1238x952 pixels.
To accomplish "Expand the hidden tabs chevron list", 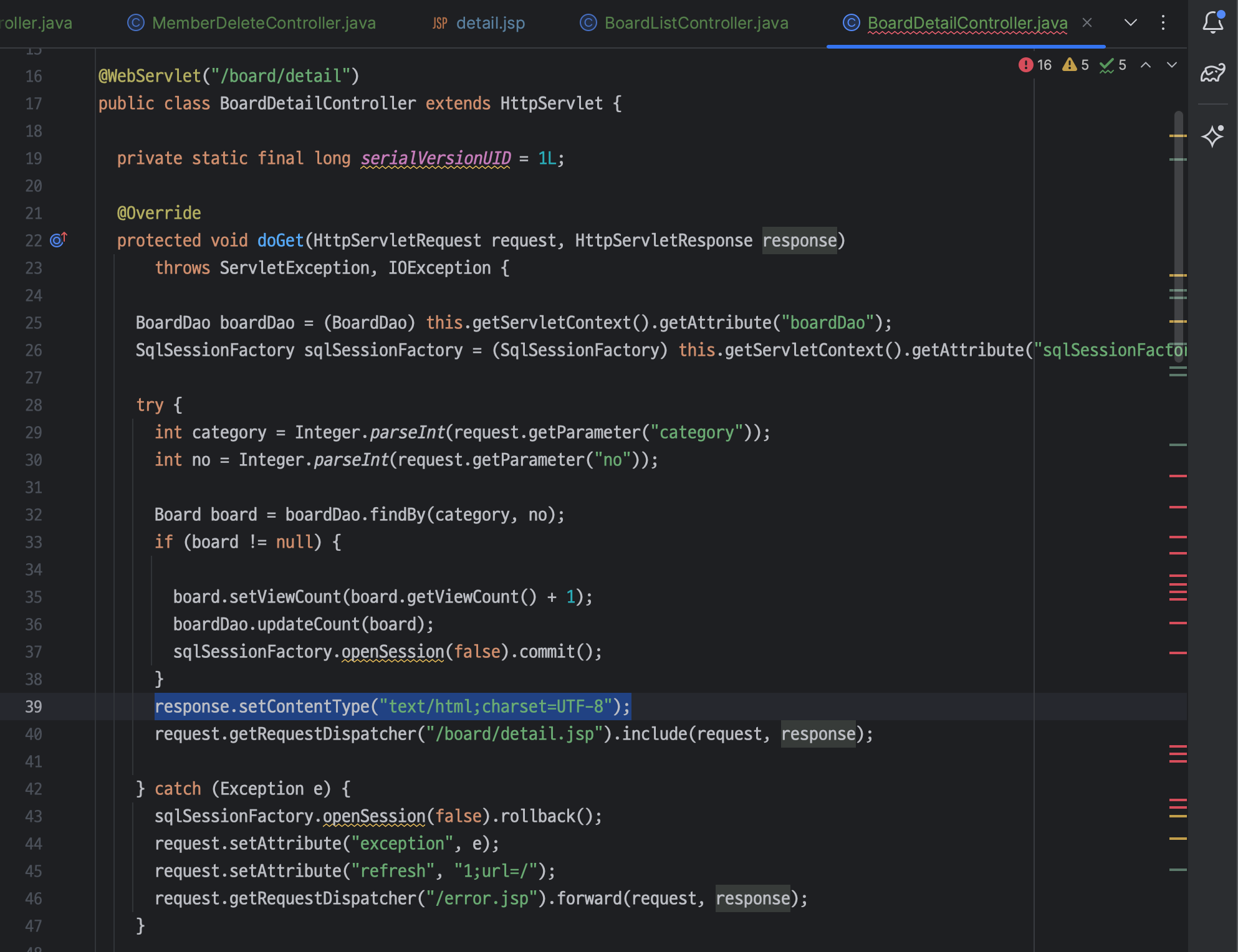I will (x=1131, y=22).
